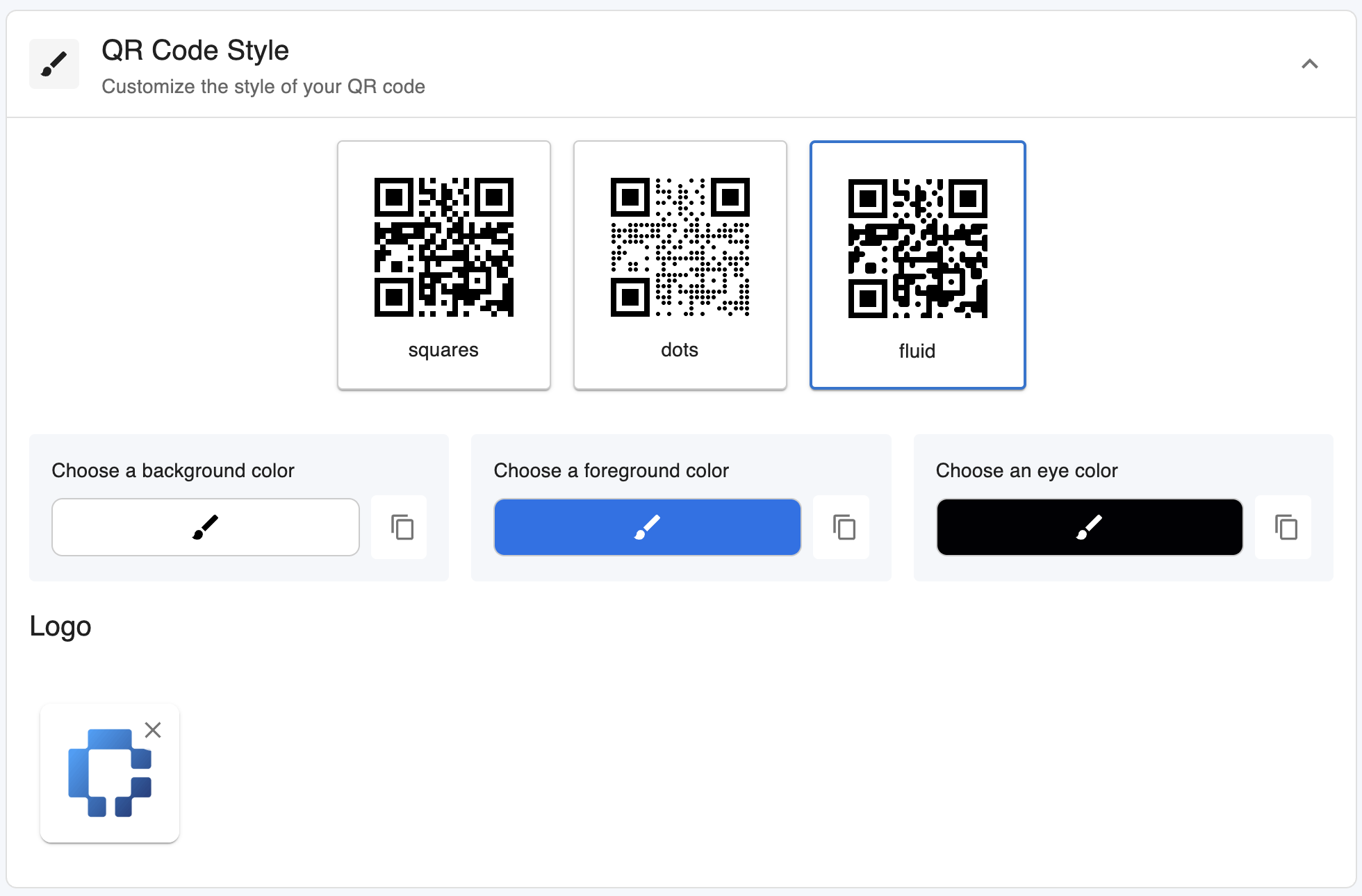Click the 'Choose an eye color' label
The height and width of the screenshot is (896, 1362).
(1027, 470)
